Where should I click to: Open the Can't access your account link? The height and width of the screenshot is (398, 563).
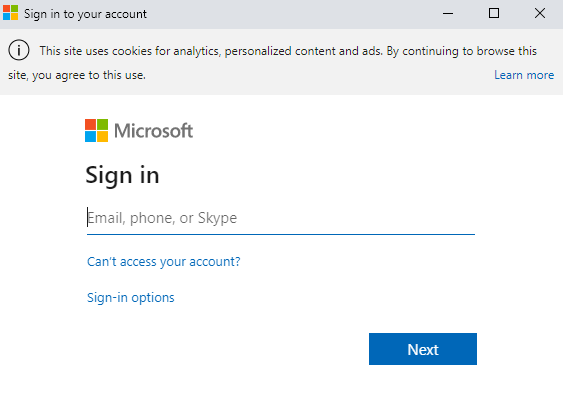click(x=164, y=262)
